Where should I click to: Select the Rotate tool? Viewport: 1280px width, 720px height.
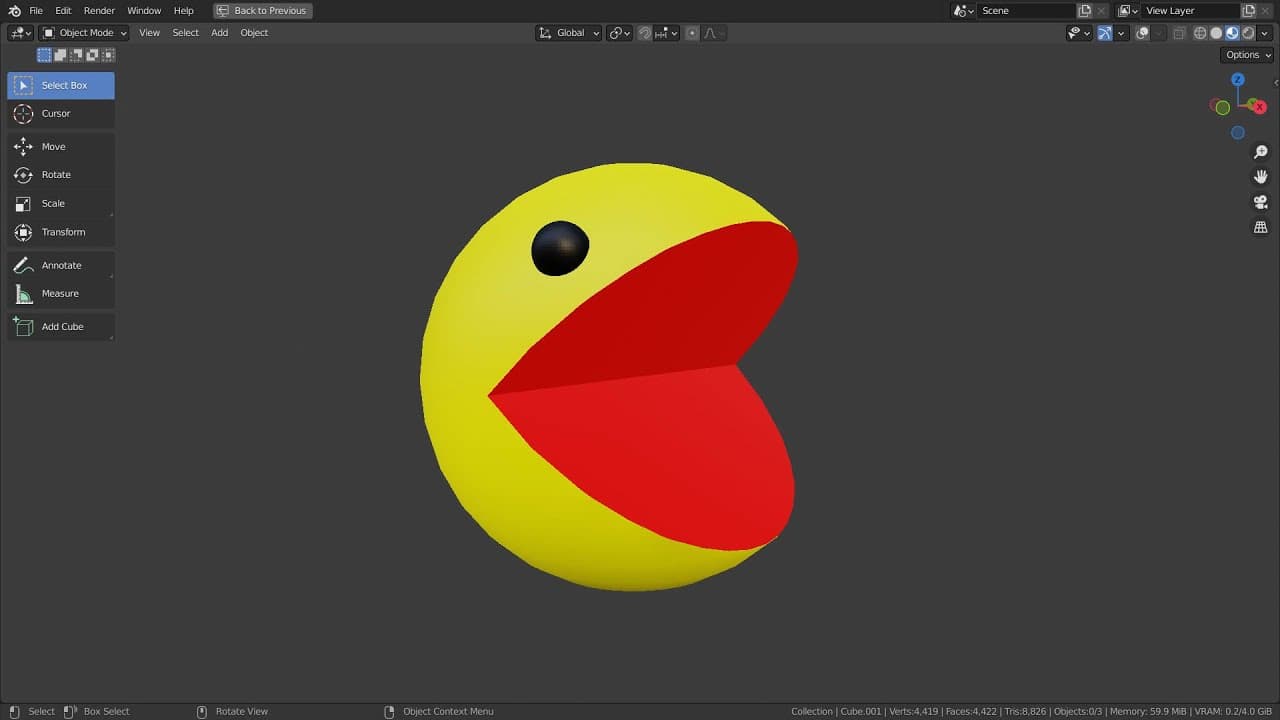click(x=61, y=175)
